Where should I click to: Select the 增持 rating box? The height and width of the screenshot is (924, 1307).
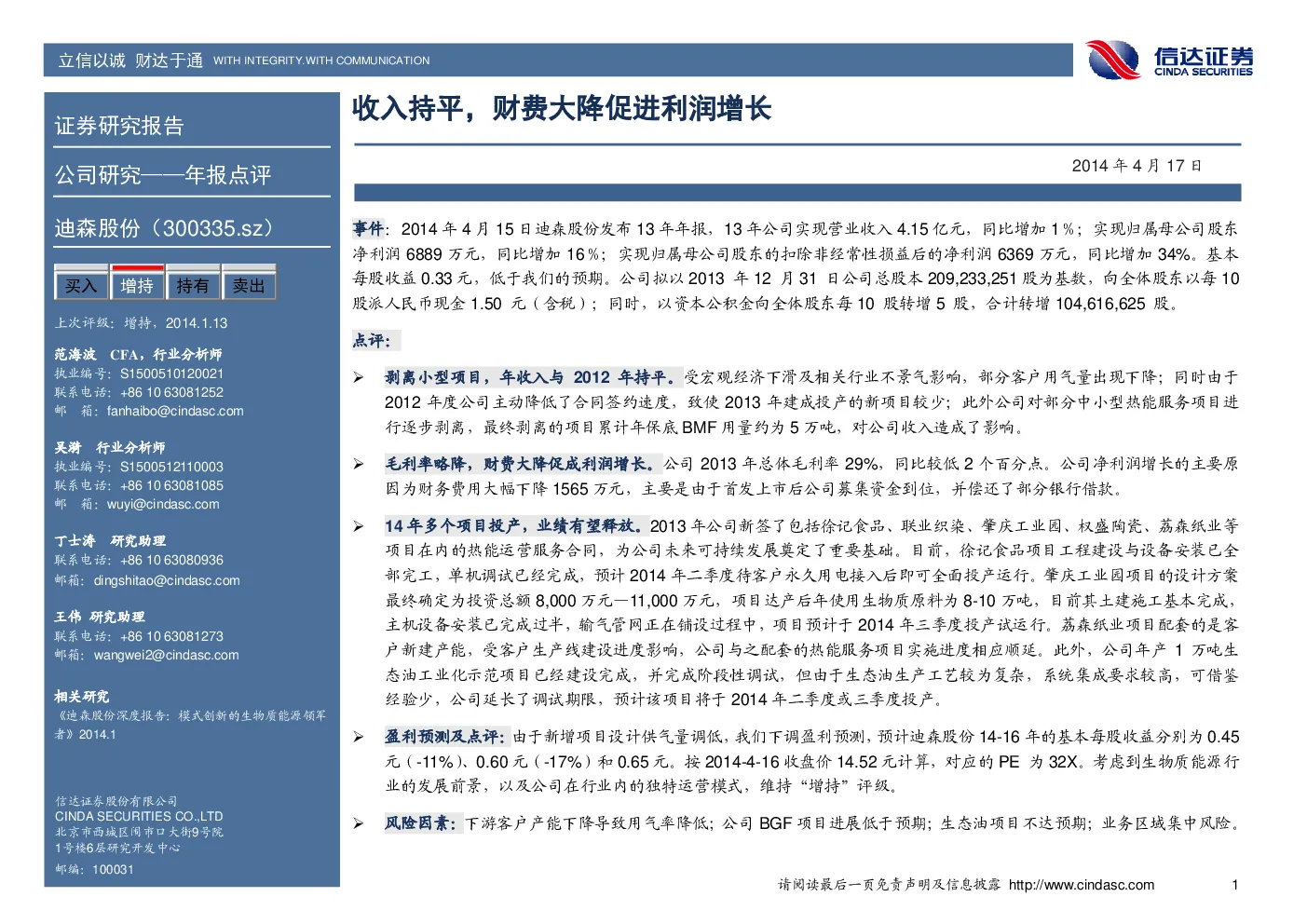tap(137, 285)
